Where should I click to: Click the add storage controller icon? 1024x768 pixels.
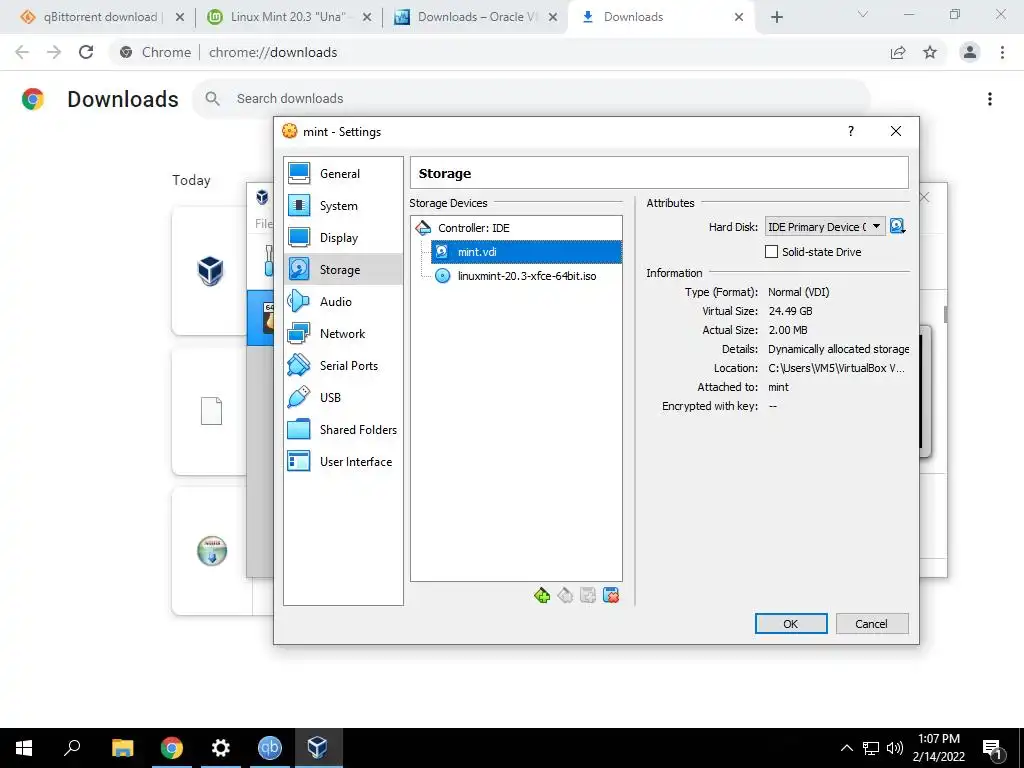pyautogui.click(x=541, y=596)
